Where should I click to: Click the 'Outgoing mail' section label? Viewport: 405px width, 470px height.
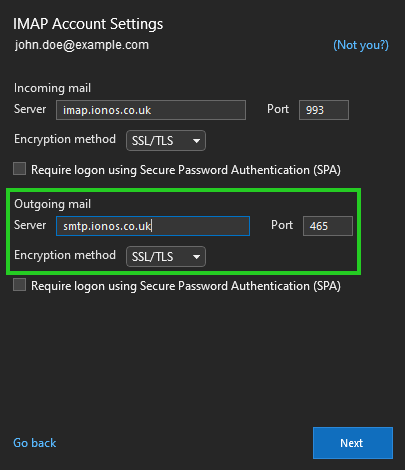(x=52, y=204)
